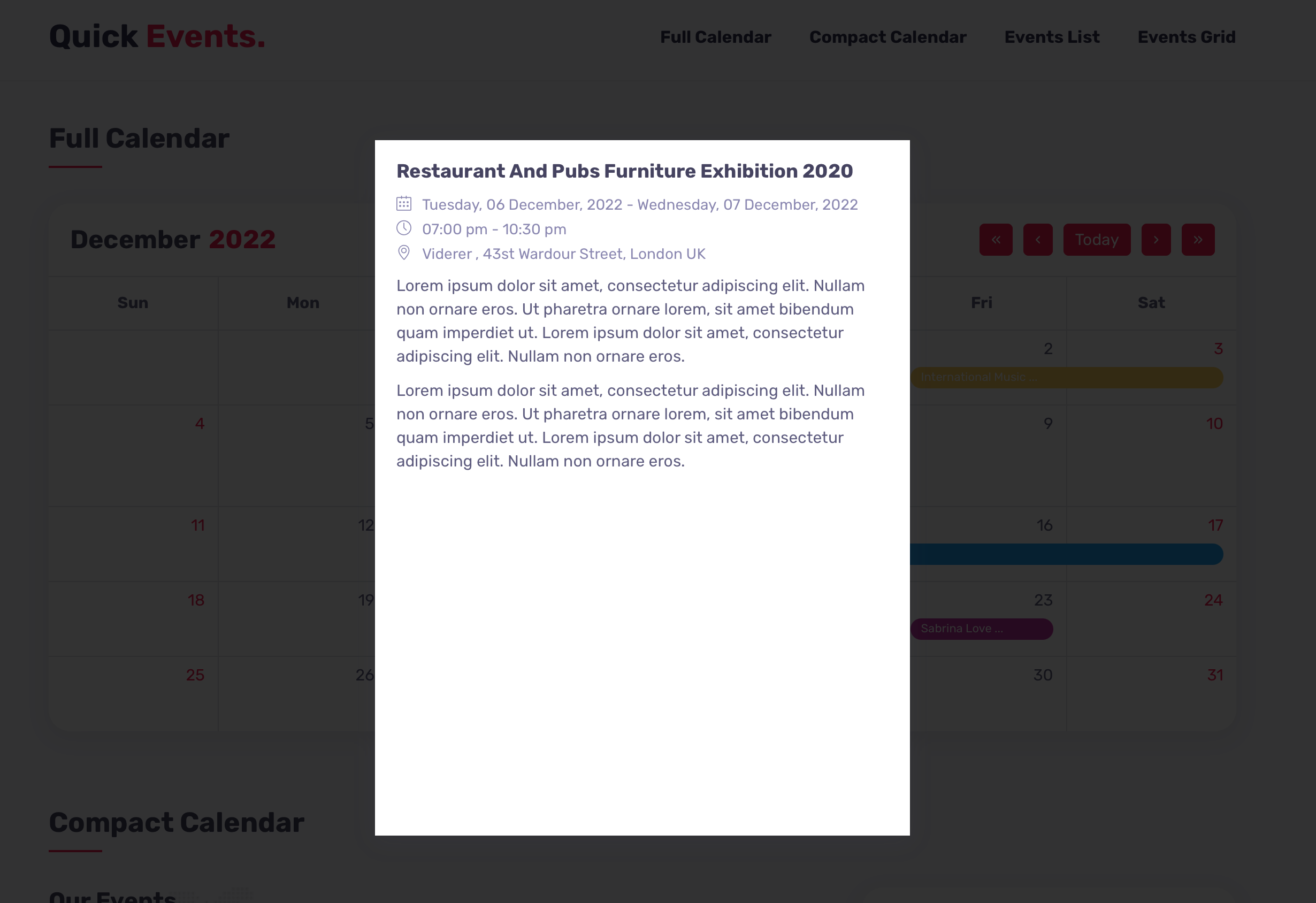Go to previous month with left chevron
Image resolution: width=1316 pixels, height=903 pixels.
tap(1037, 240)
